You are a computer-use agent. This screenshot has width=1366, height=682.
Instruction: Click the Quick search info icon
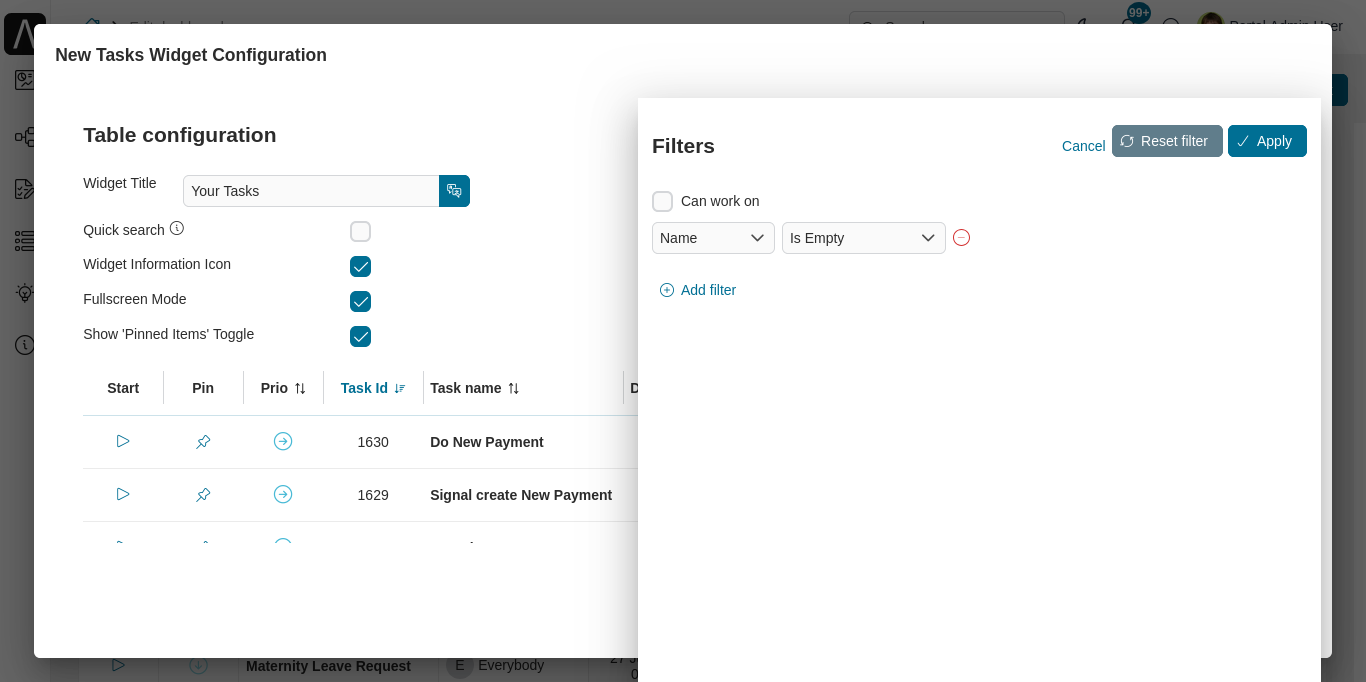[177, 228]
